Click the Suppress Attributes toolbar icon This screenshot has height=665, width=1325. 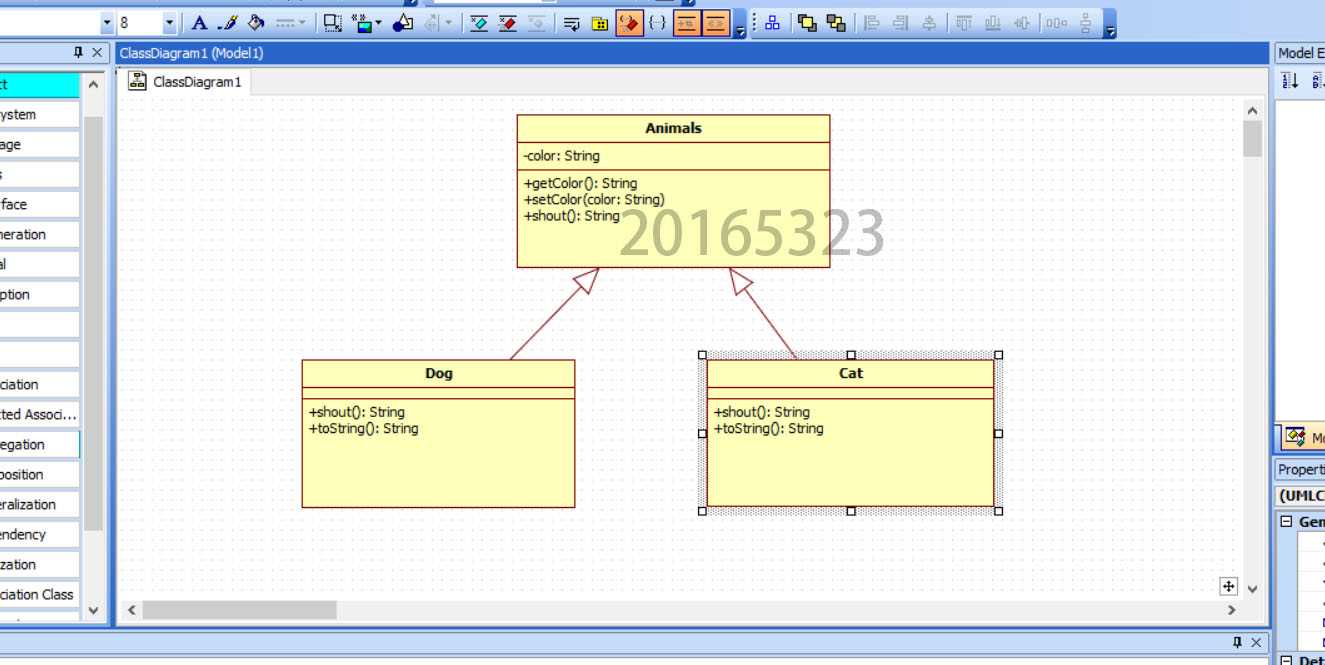point(479,23)
